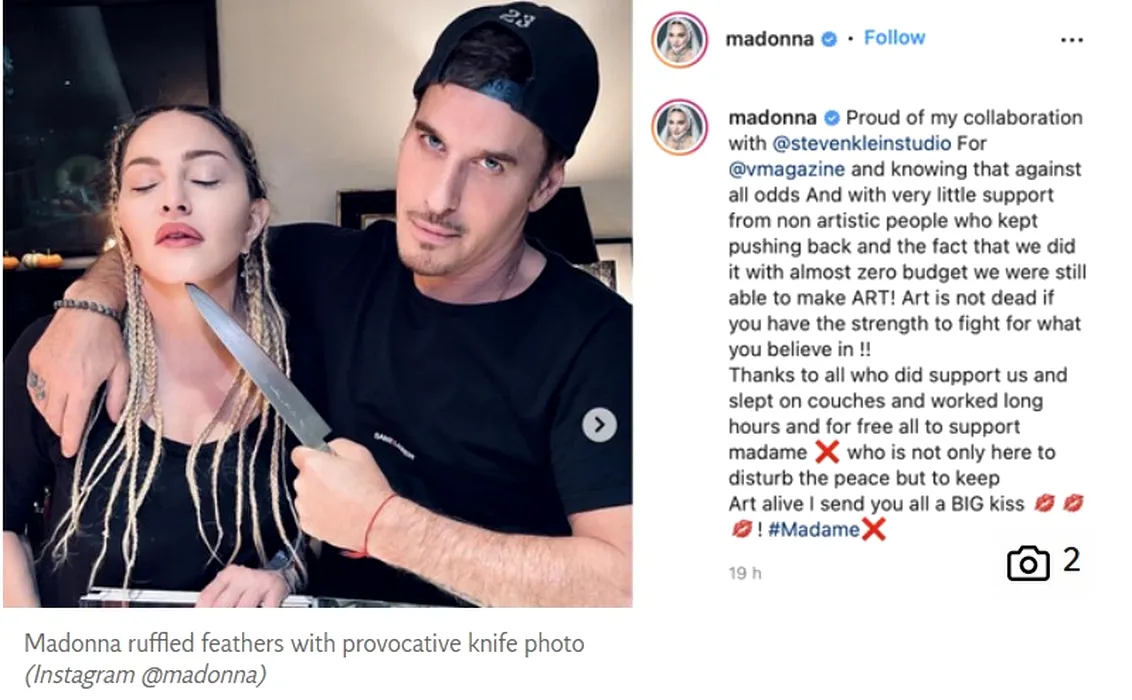Open the three-dot more options menu

point(1071,40)
